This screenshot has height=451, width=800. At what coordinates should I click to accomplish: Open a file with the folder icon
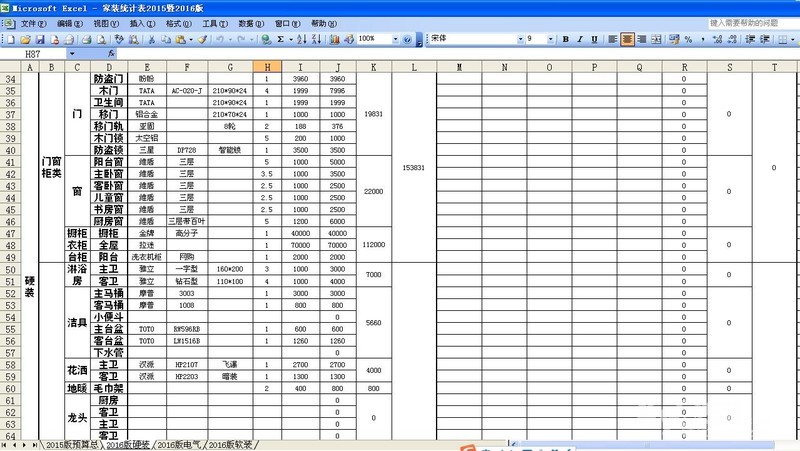[26, 39]
